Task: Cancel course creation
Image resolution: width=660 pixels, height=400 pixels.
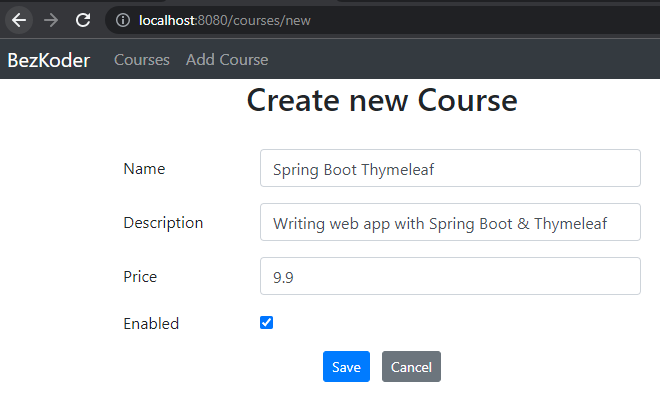Action: 411,367
